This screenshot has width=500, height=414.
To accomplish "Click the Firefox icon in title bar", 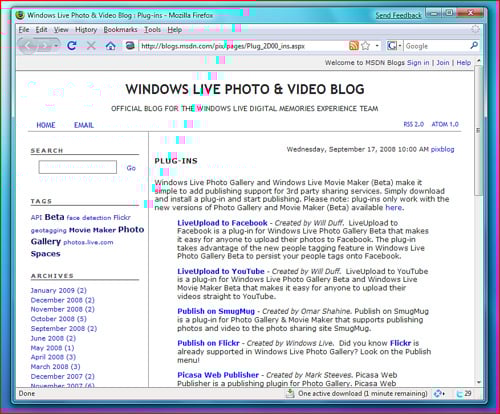I will click(x=20, y=15).
